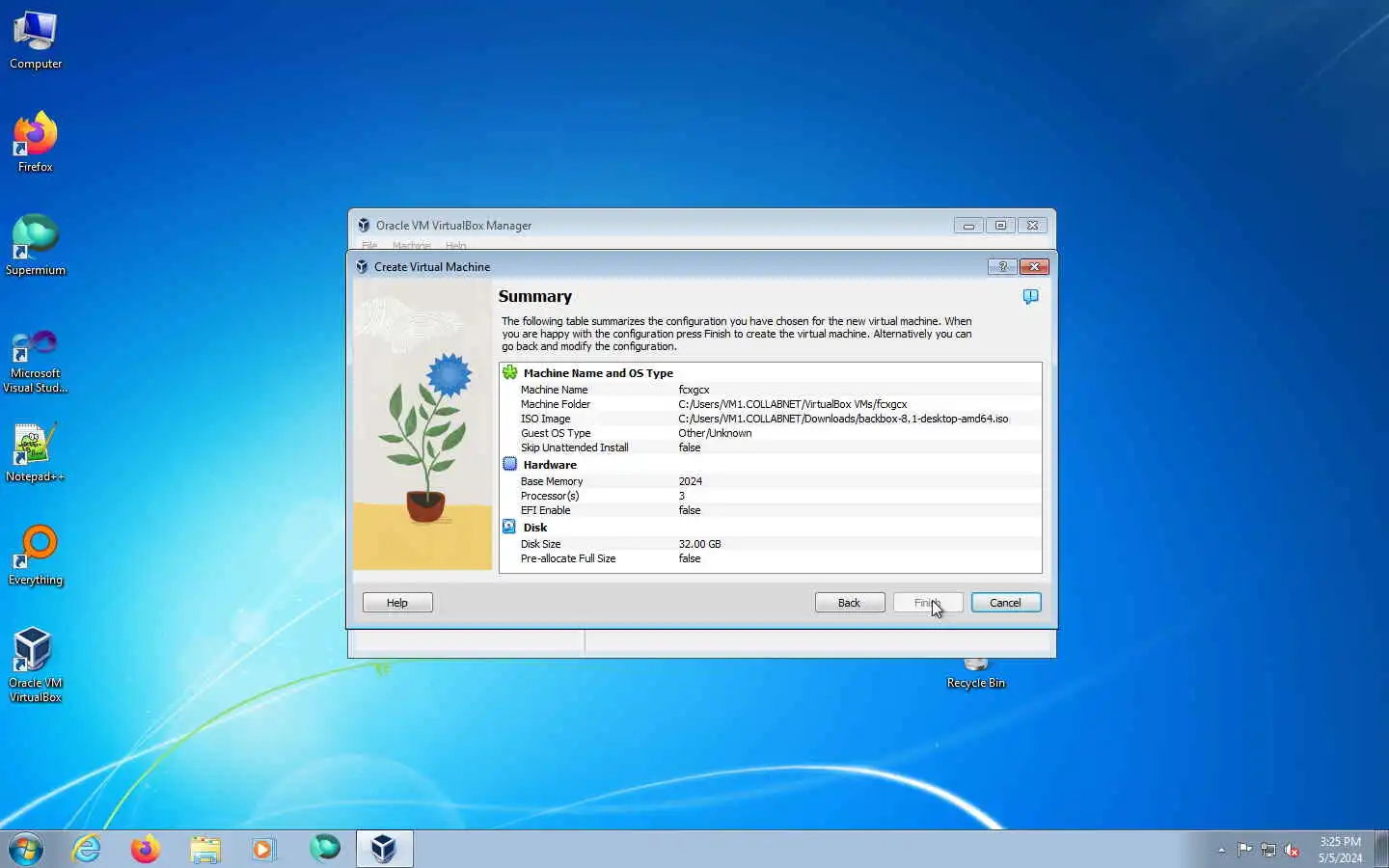Viewport: 1389px width, 868px height.
Task: Click the Show desktop strip
Action: tap(1381, 849)
